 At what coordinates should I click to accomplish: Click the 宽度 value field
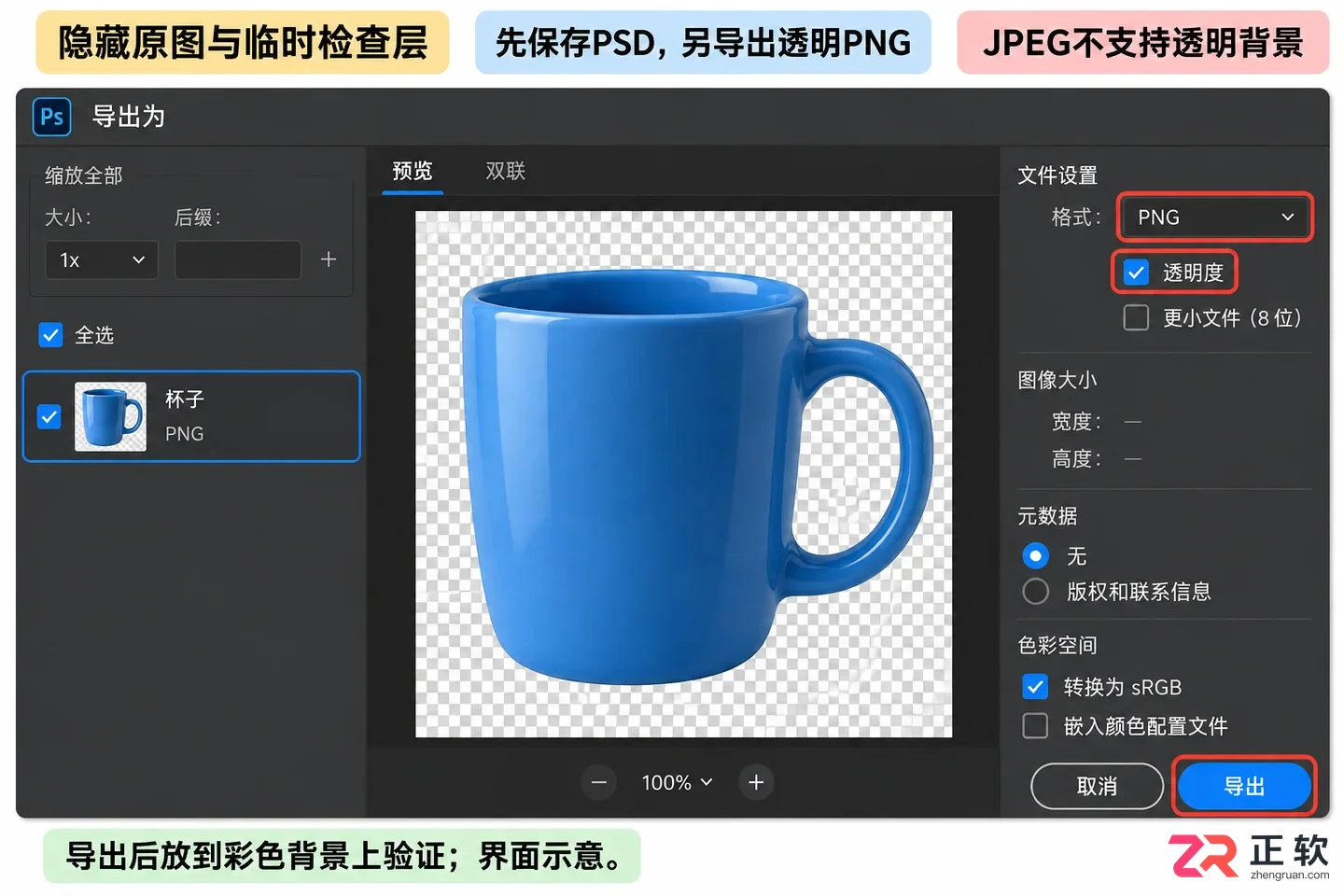(x=1133, y=422)
